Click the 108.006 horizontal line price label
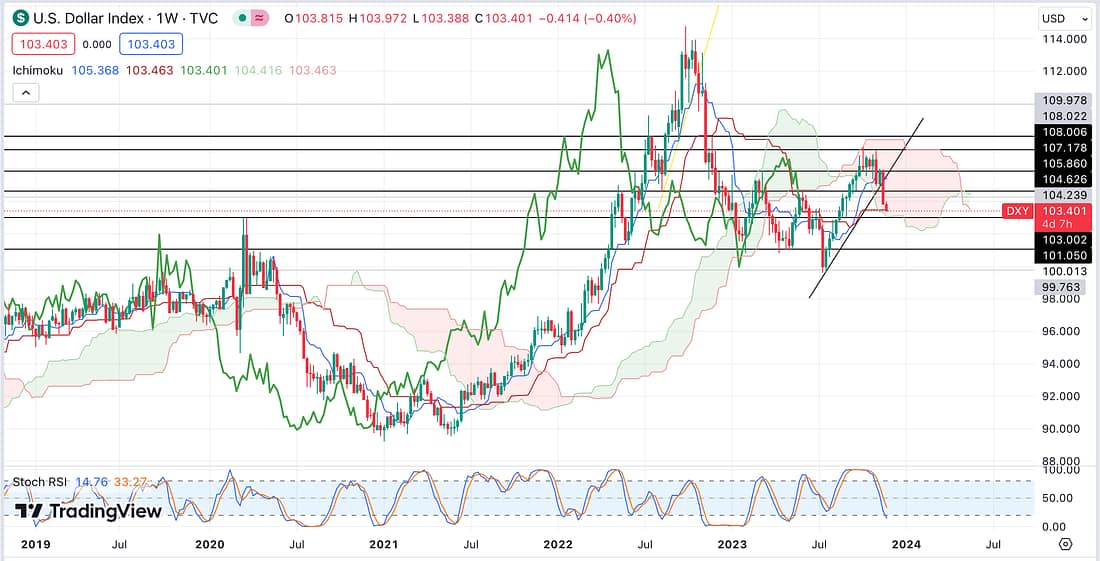 (1064, 131)
